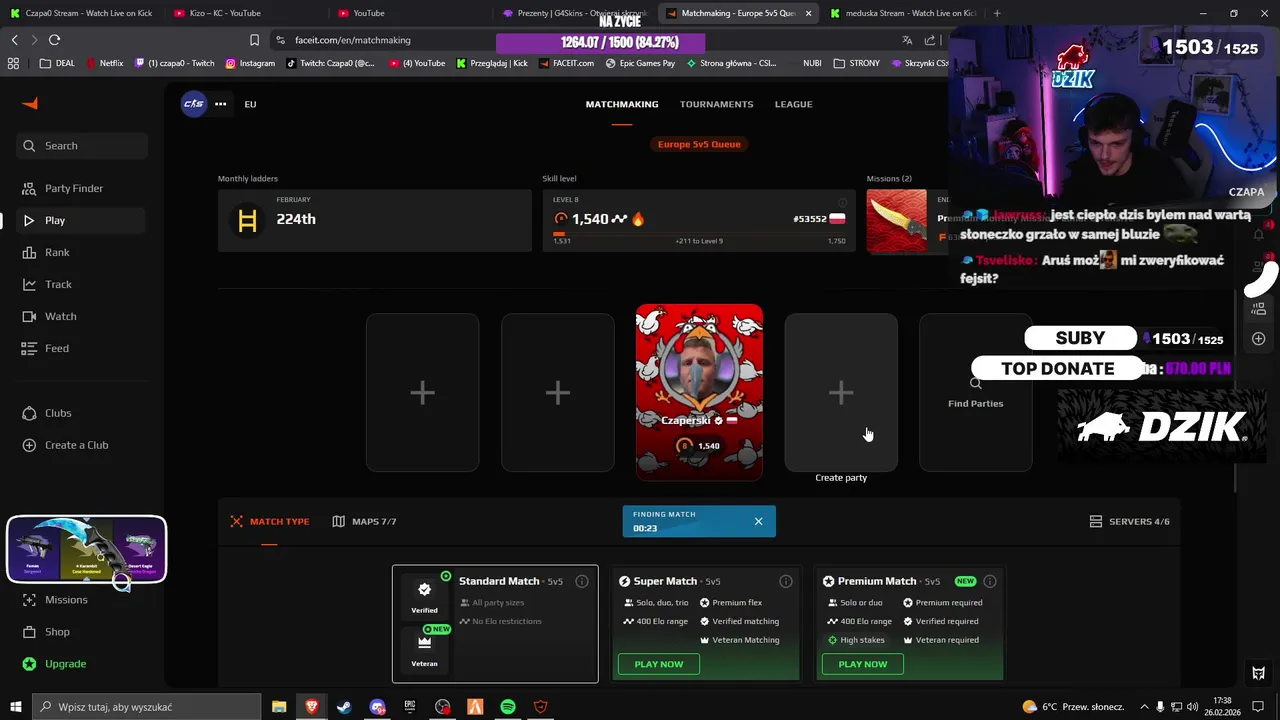Open the three-dot game menu
Image resolution: width=1280 pixels, height=720 pixels.
tap(220, 104)
